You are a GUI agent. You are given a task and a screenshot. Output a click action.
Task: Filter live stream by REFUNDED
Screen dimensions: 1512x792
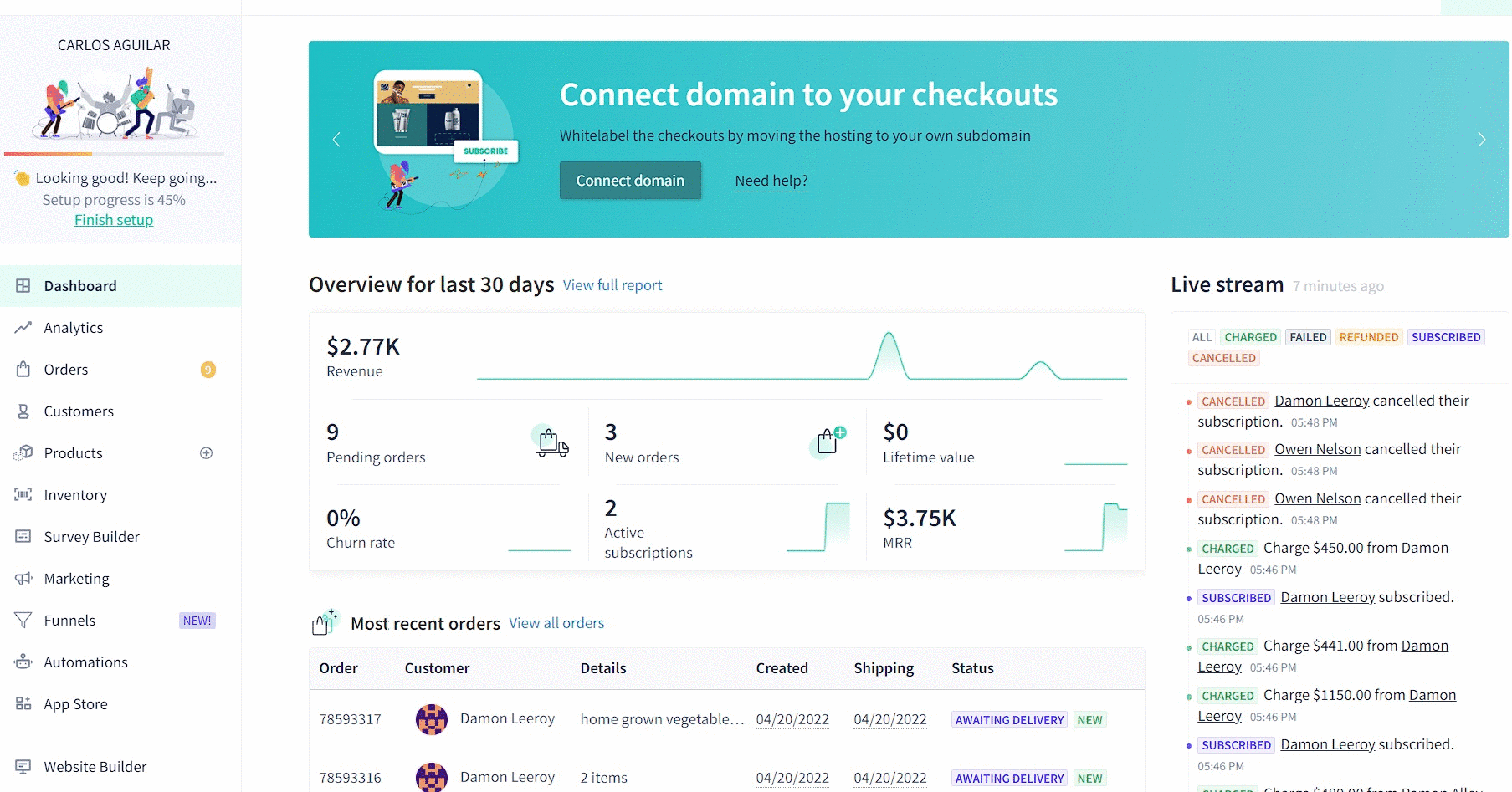1369,337
